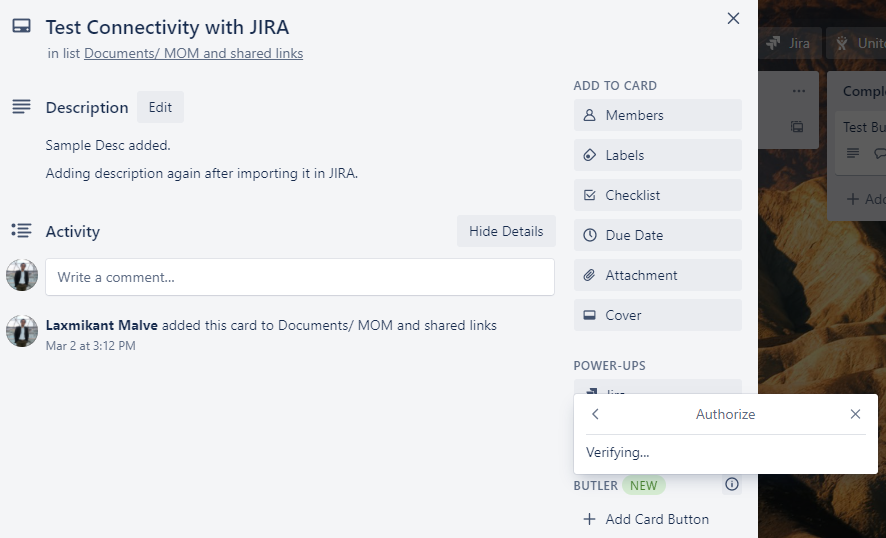Click the Activity section icon

21,230
